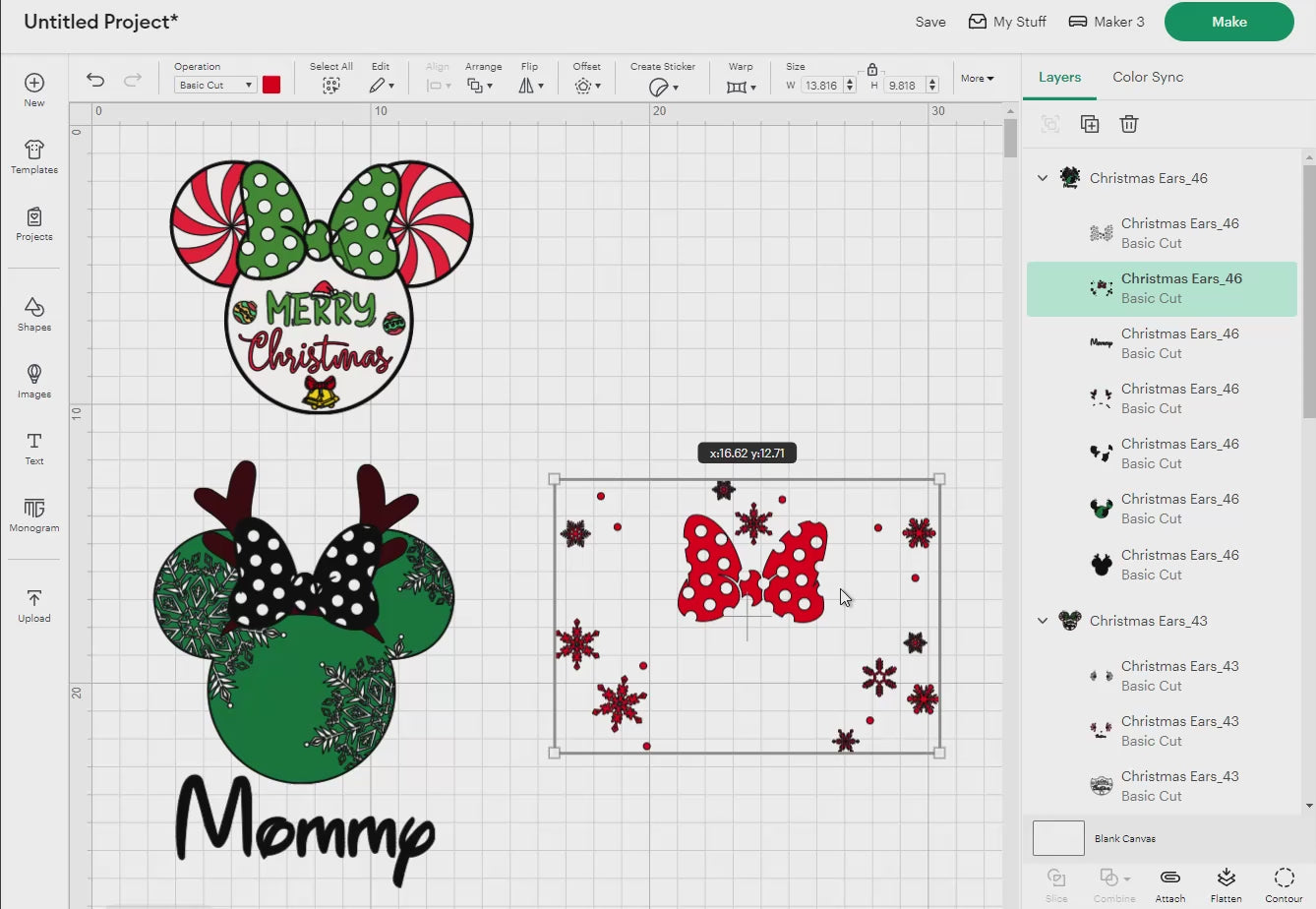Click the Attach tool
The height and width of the screenshot is (909, 1316).
[x=1169, y=883]
